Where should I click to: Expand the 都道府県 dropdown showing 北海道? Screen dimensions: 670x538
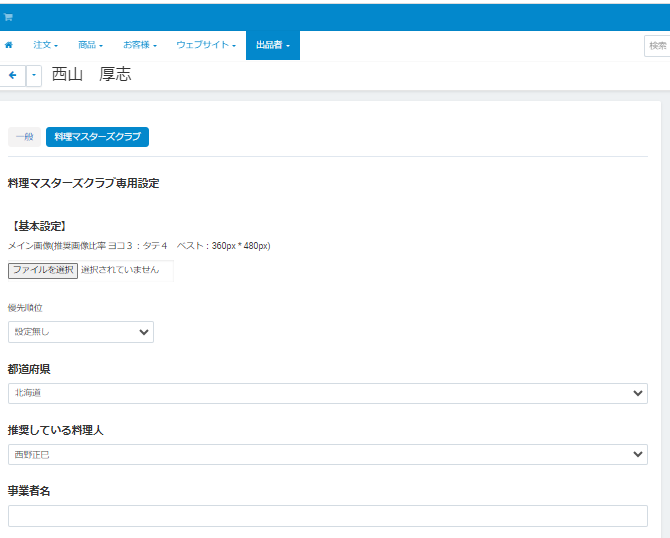(x=327, y=394)
